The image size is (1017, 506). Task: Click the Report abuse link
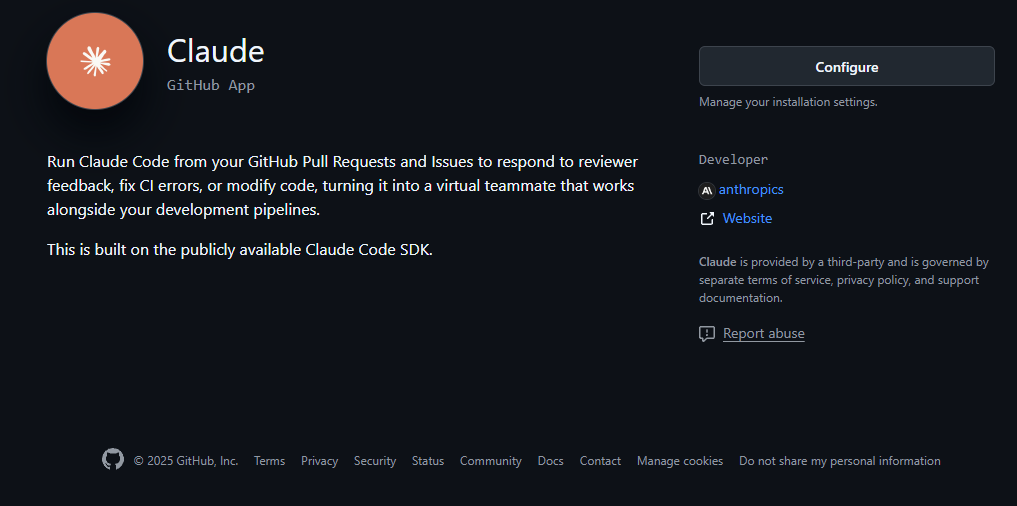(x=763, y=333)
